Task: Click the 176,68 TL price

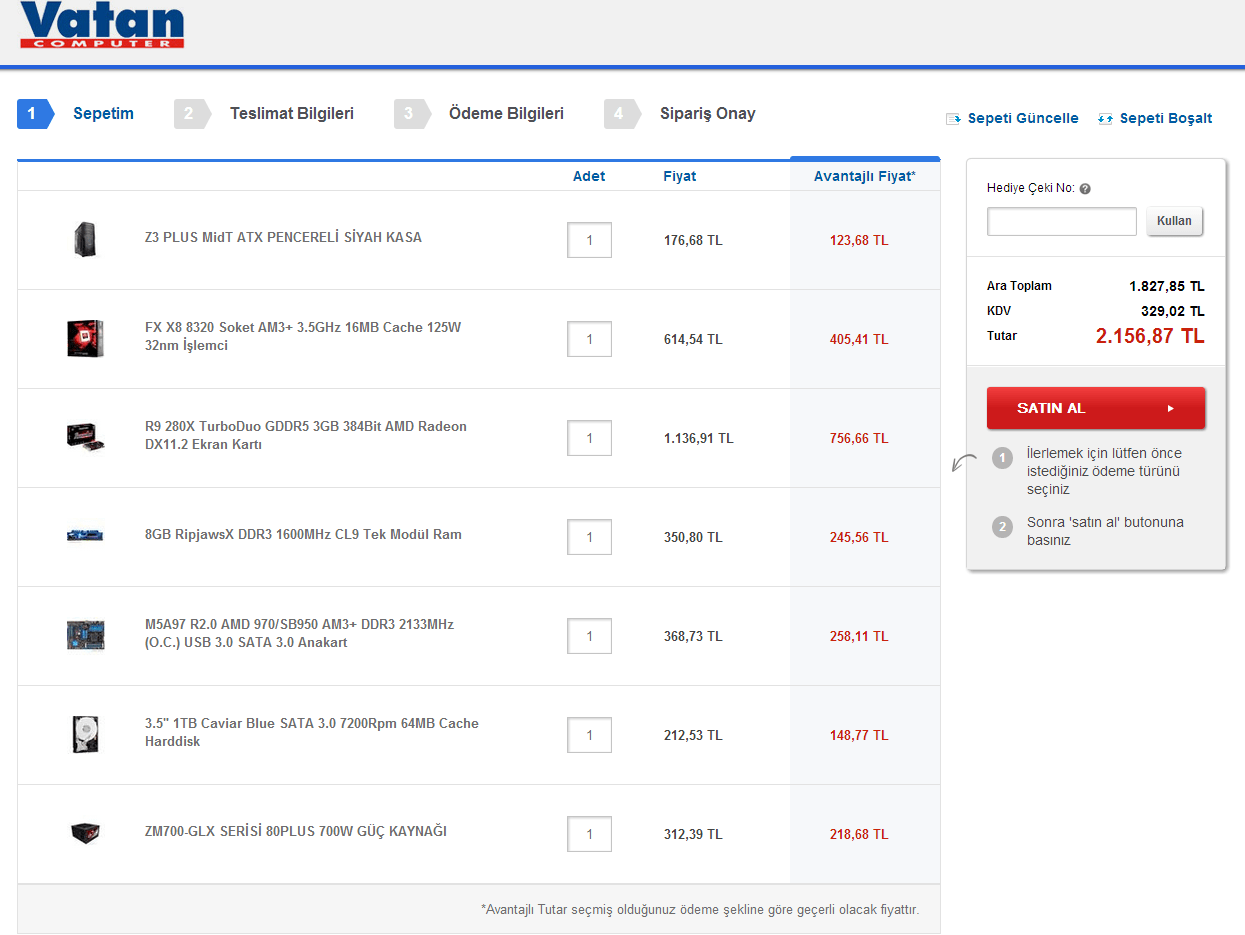Action: pyautogui.click(x=693, y=240)
